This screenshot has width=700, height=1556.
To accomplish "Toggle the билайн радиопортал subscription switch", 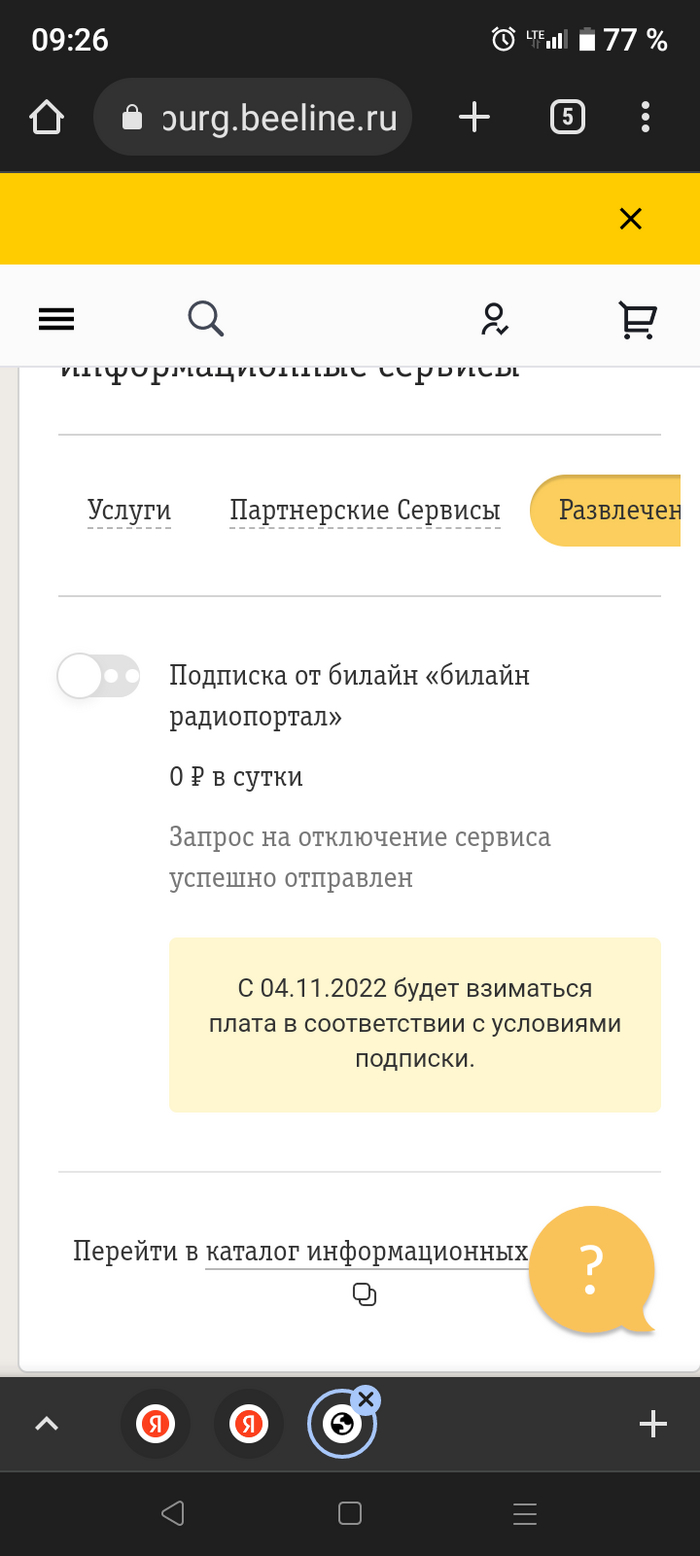I will (98, 676).
